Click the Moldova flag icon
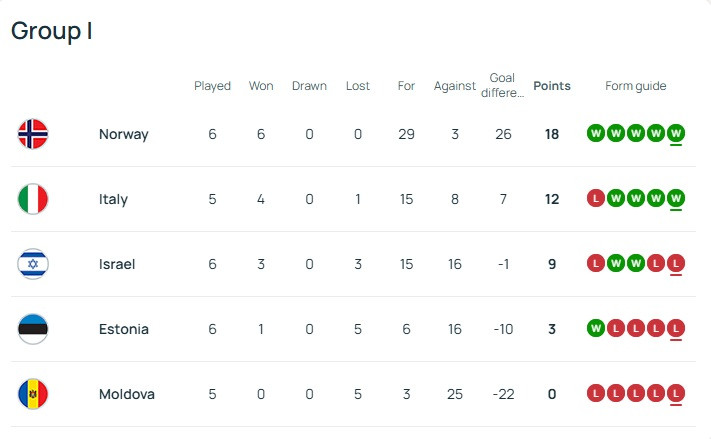 click(33, 394)
